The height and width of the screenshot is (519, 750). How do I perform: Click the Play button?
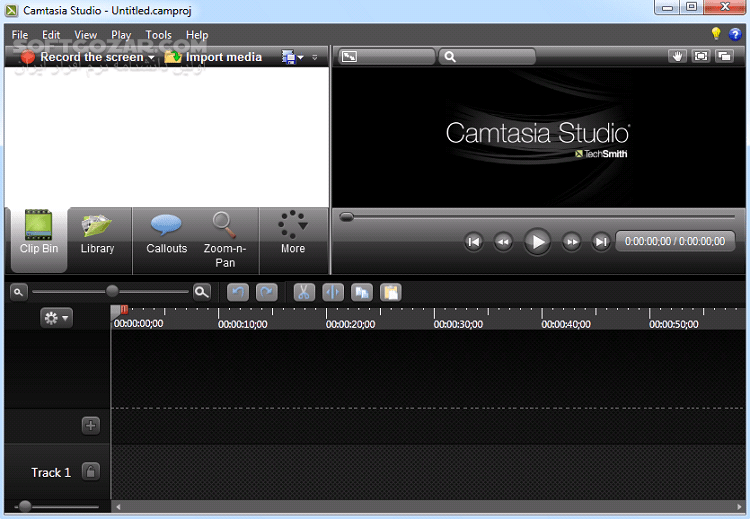537,242
